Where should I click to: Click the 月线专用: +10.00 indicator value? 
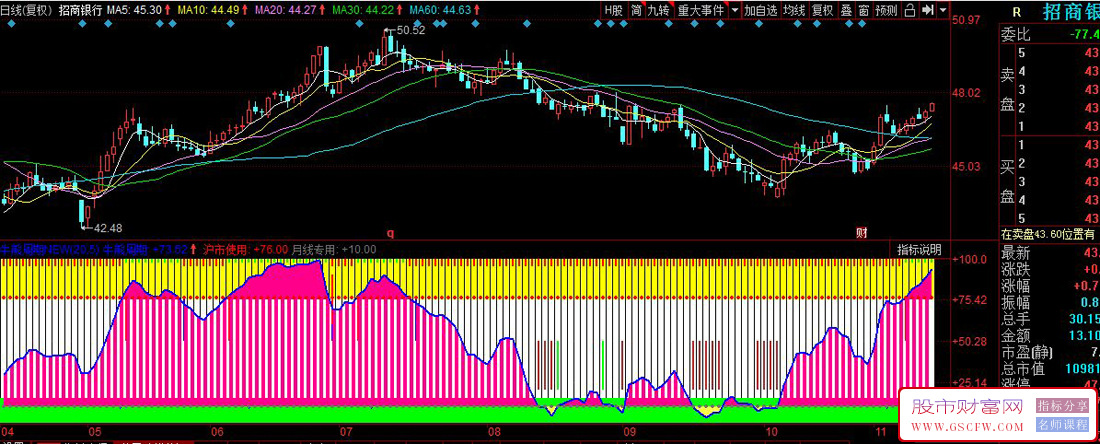pyautogui.click(x=334, y=249)
